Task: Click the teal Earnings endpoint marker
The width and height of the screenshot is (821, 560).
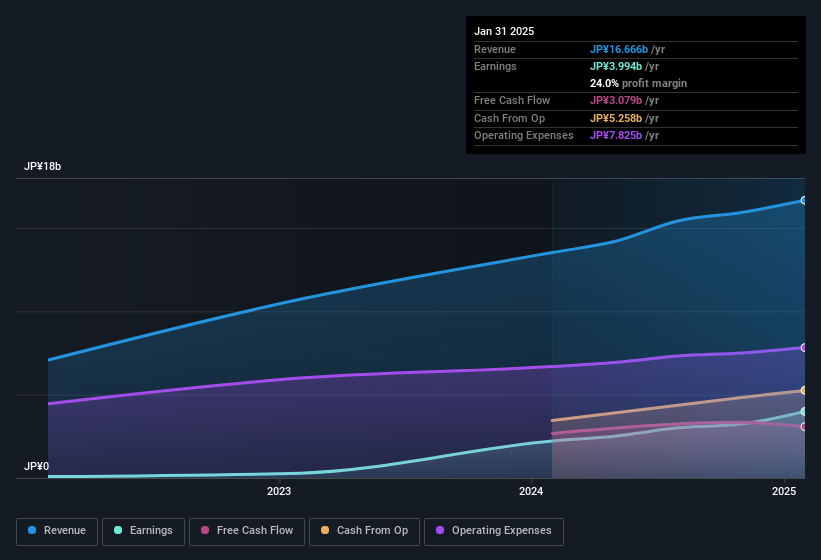Action: click(804, 412)
